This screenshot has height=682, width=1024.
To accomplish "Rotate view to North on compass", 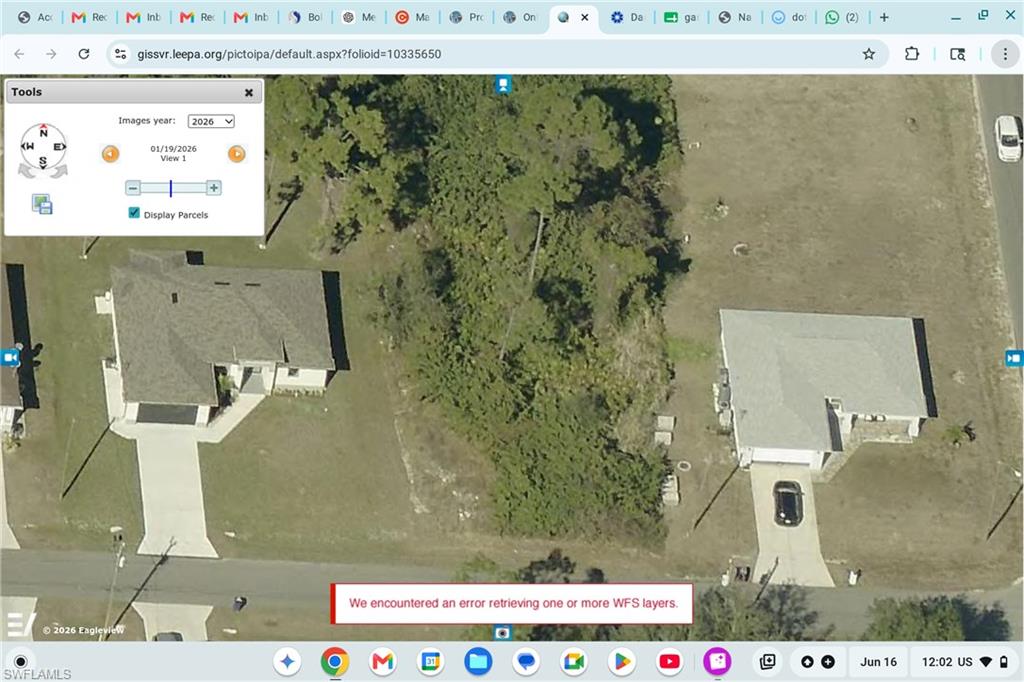I will click(x=43, y=130).
